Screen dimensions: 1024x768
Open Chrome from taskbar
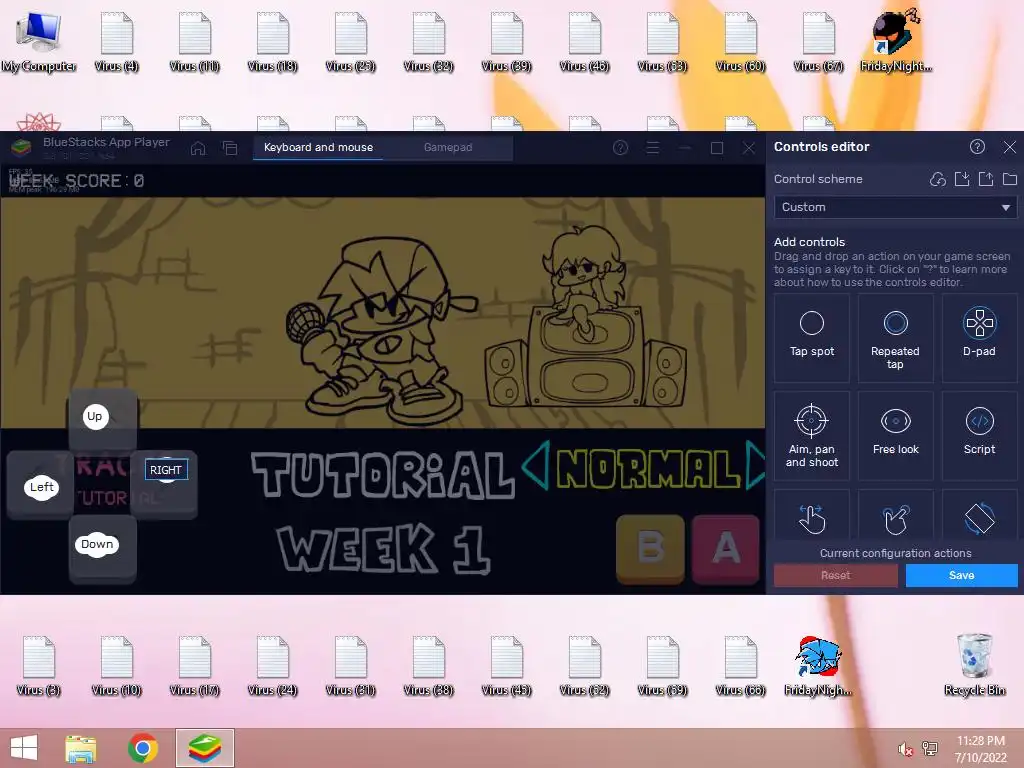(x=142, y=748)
